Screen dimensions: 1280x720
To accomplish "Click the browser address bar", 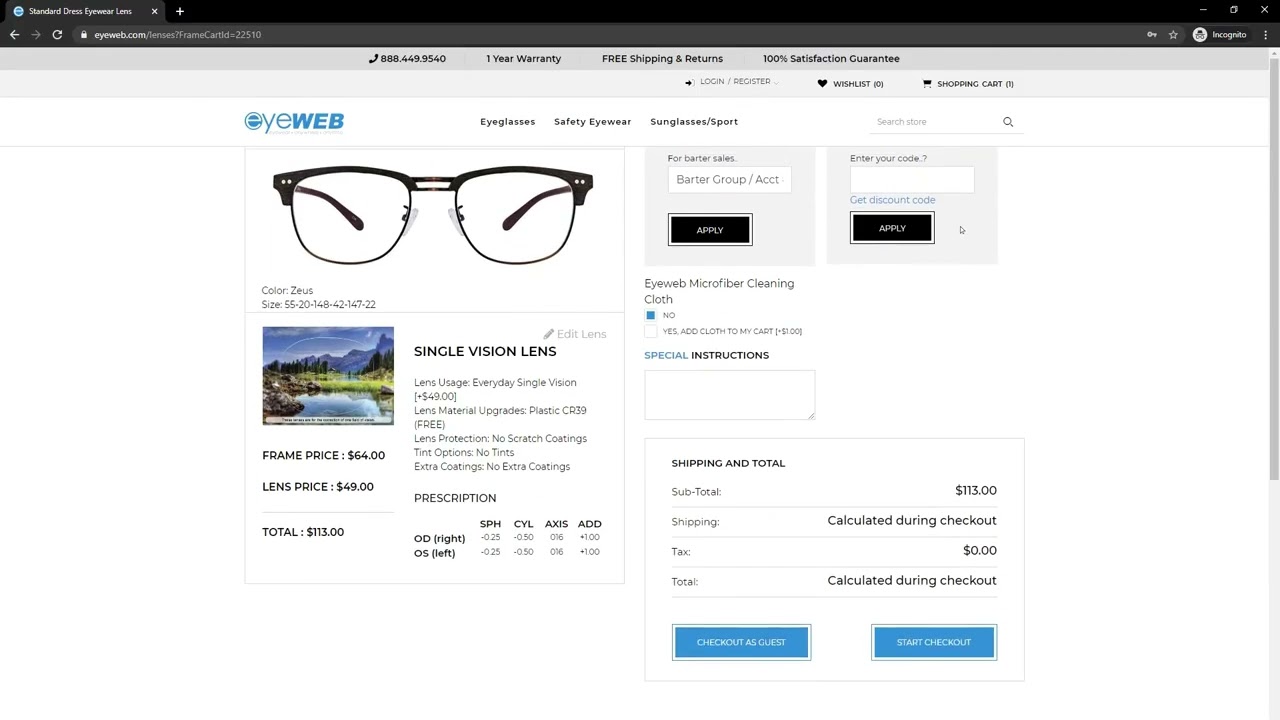I will click(610, 34).
